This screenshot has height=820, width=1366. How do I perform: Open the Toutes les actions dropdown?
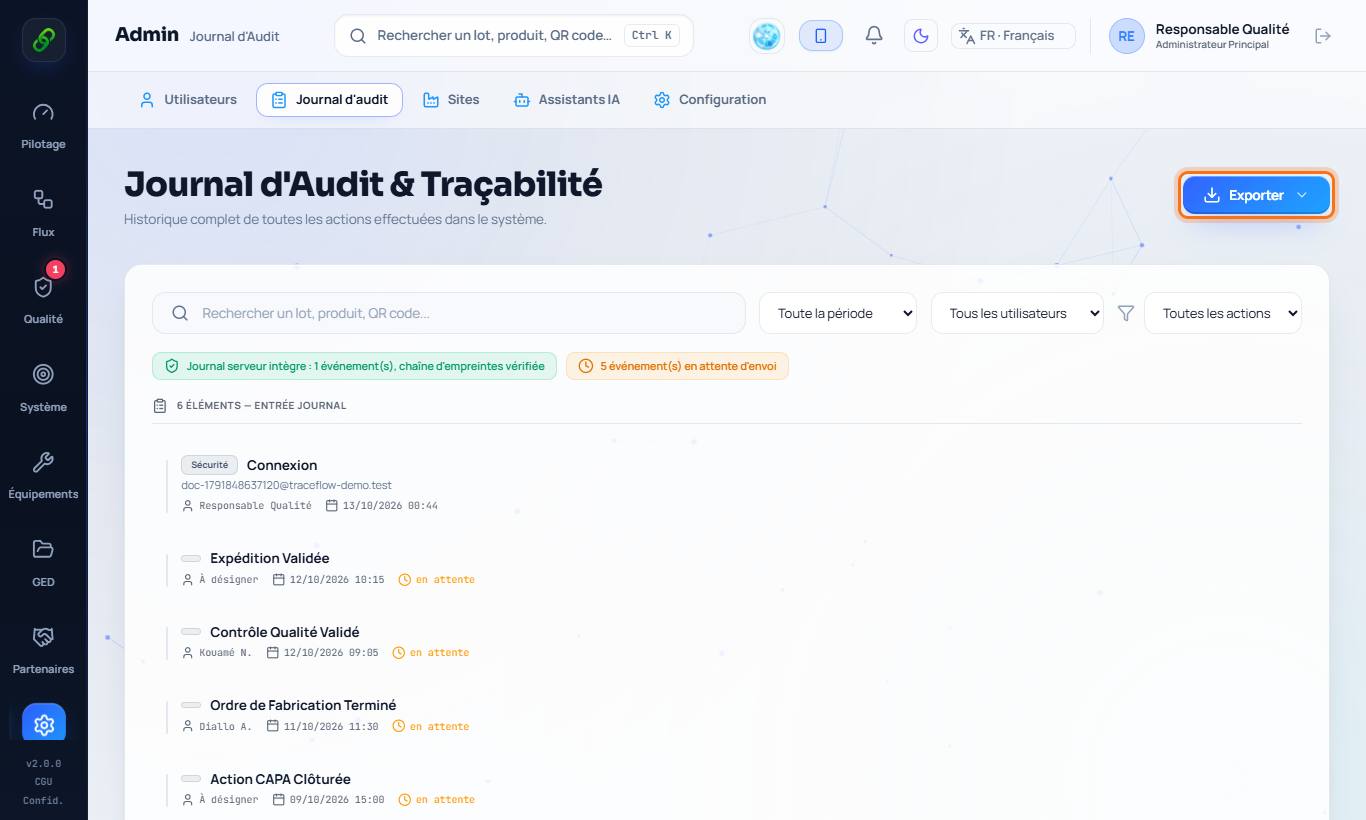[x=1223, y=313]
